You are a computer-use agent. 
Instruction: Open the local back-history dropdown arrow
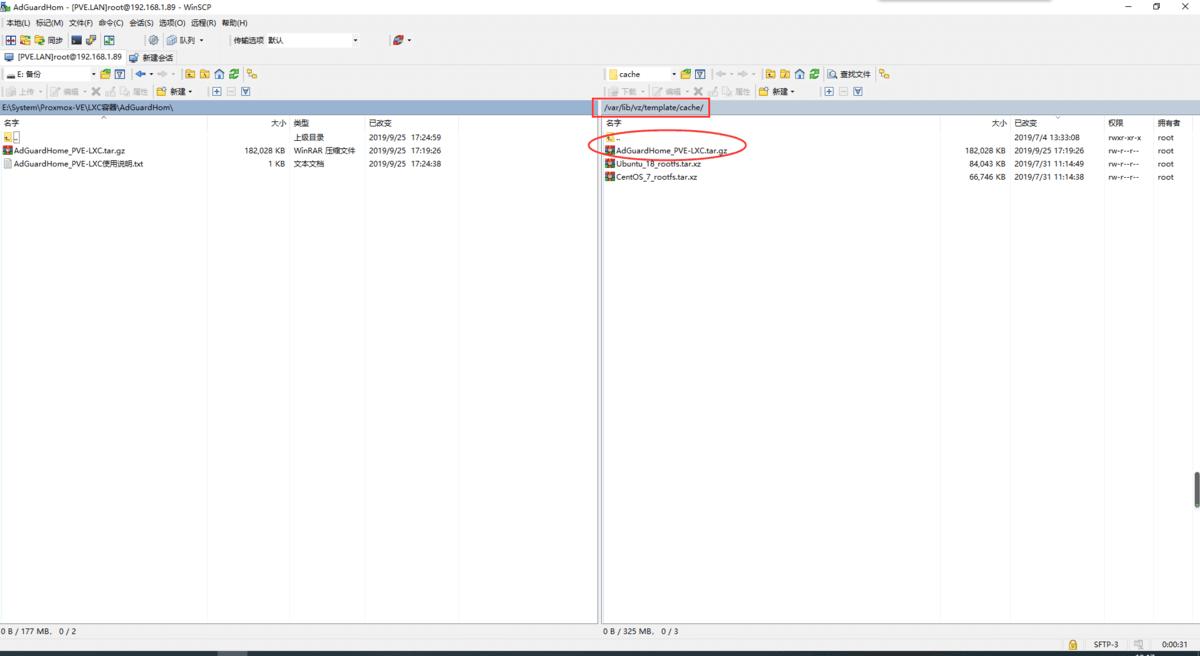[152, 74]
